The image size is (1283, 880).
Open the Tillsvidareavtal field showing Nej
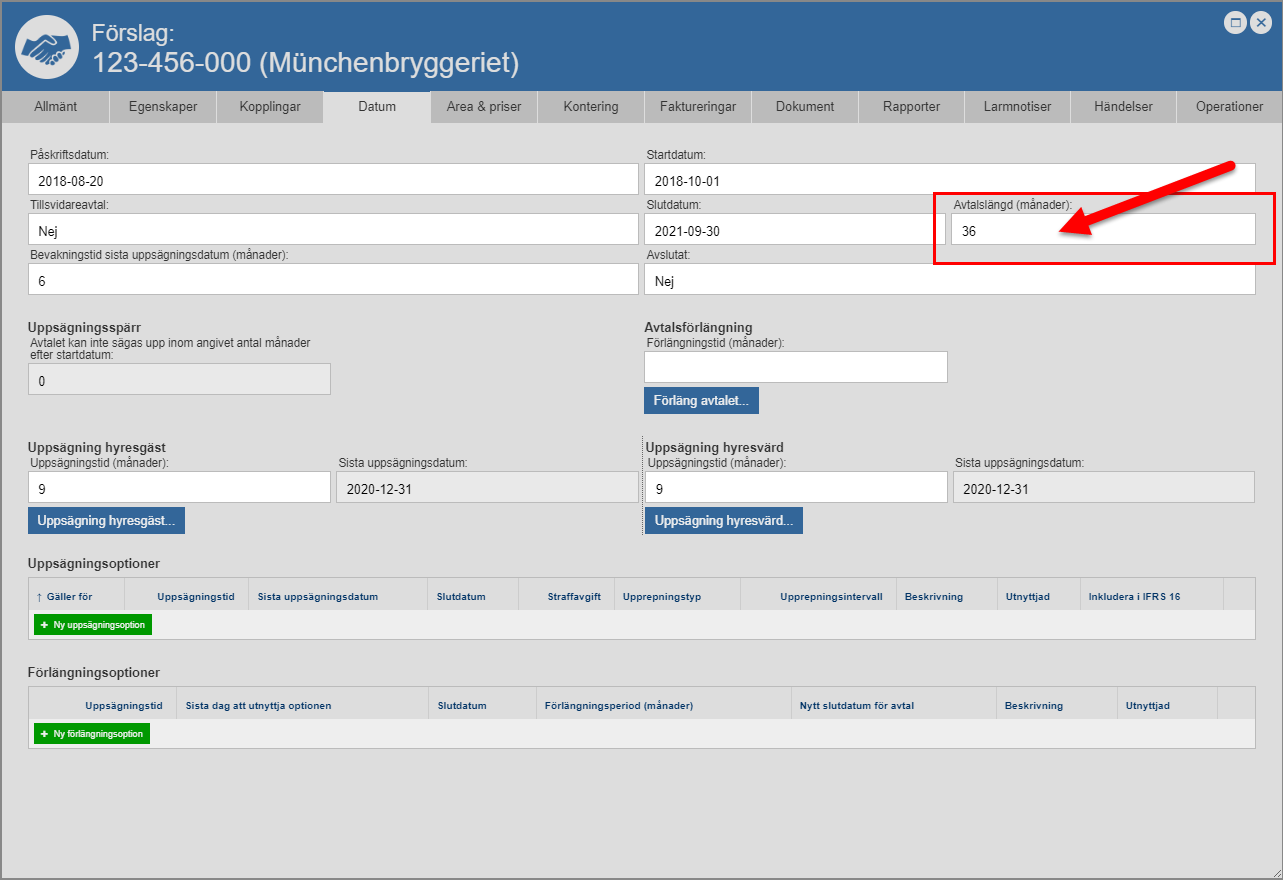(333, 230)
